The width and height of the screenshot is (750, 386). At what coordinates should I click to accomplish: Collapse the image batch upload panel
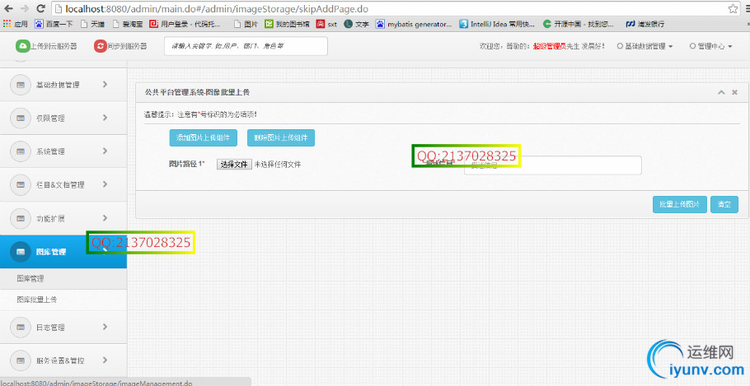tap(721, 92)
